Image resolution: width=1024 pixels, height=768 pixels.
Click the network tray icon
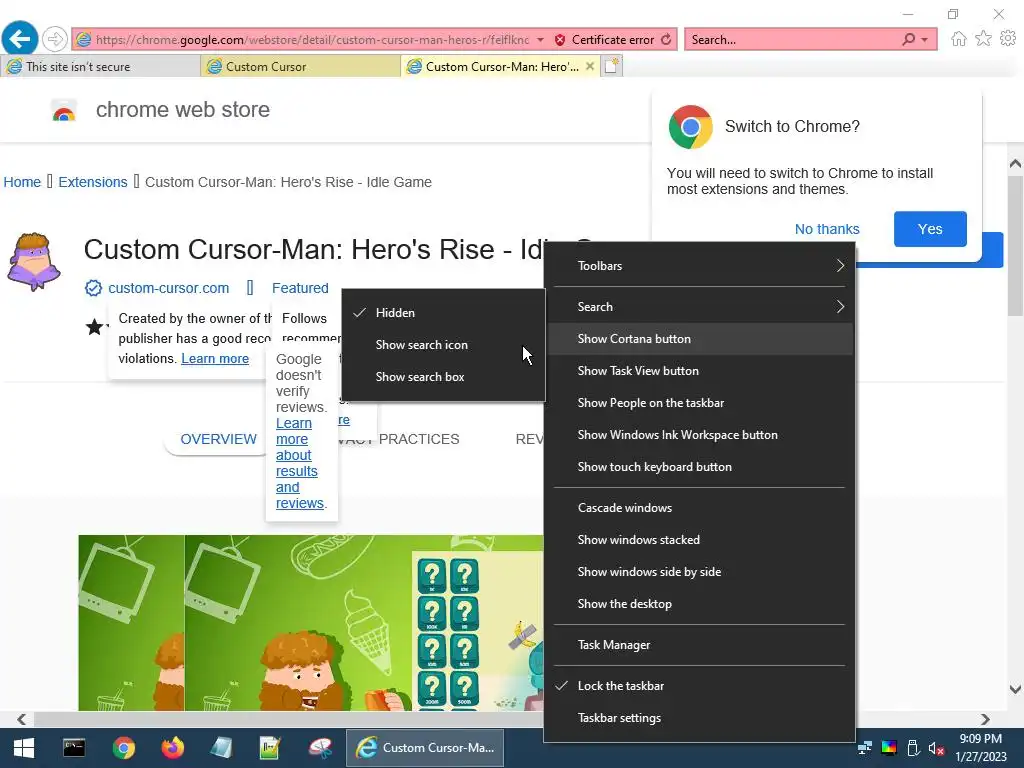point(865,748)
